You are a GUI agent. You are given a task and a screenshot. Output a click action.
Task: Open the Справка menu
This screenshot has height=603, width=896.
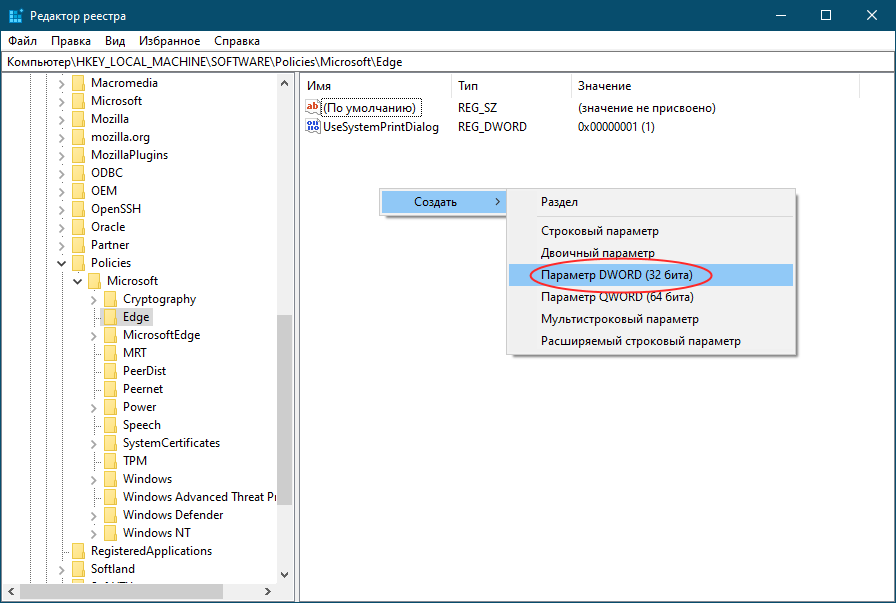pos(237,41)
